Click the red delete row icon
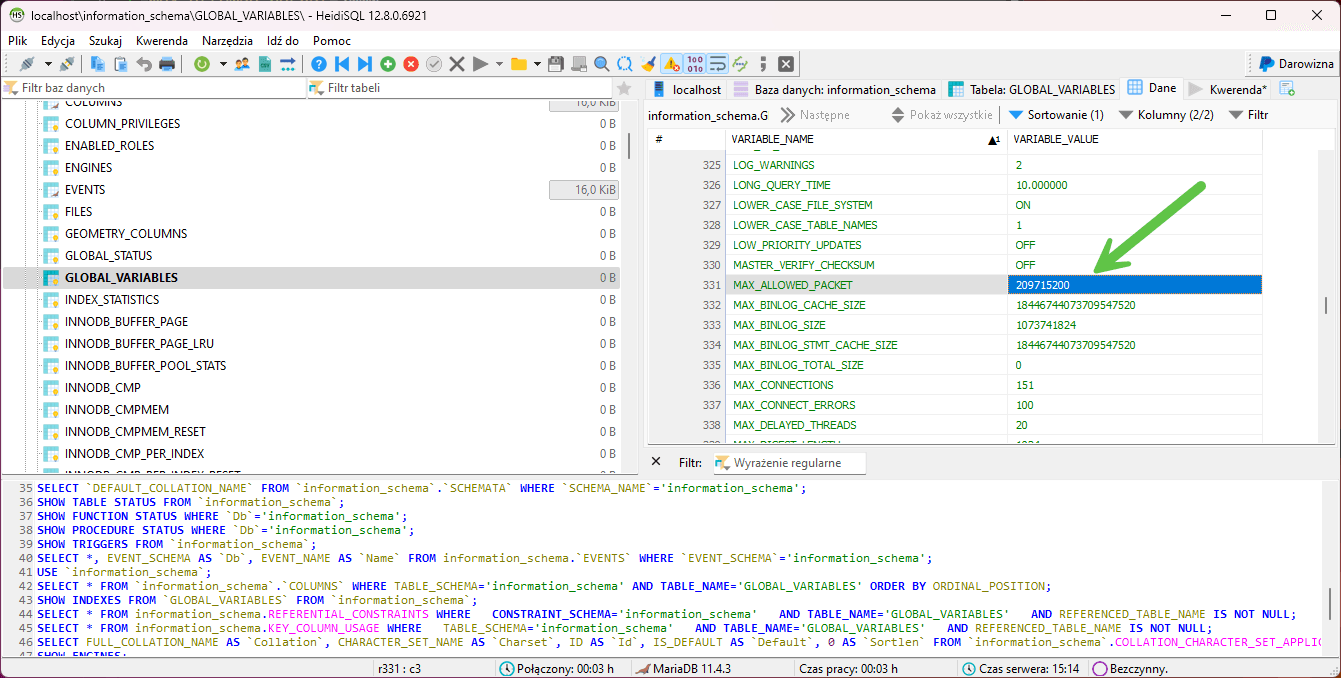Screen dimensions: 1341x678 tap(411, 64)
